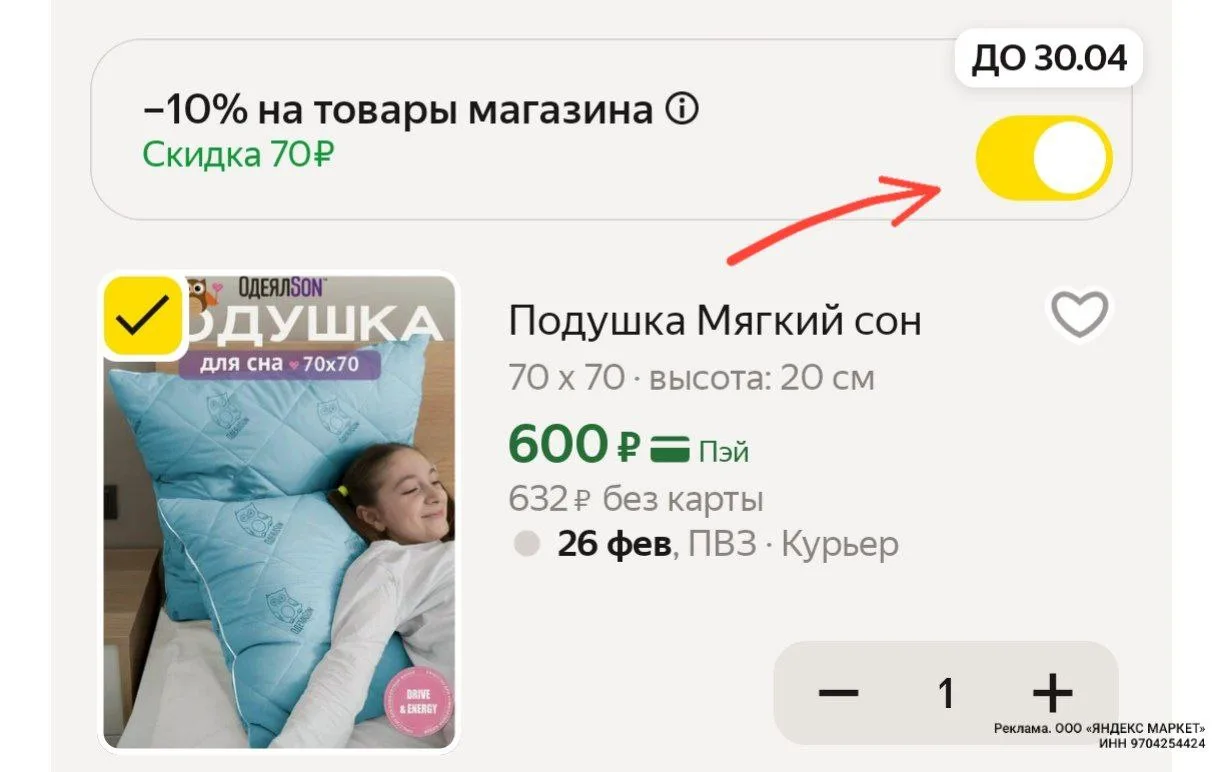Click the pillow product thumbnail
Screen dimensions: 1224x772
(279, 512)
